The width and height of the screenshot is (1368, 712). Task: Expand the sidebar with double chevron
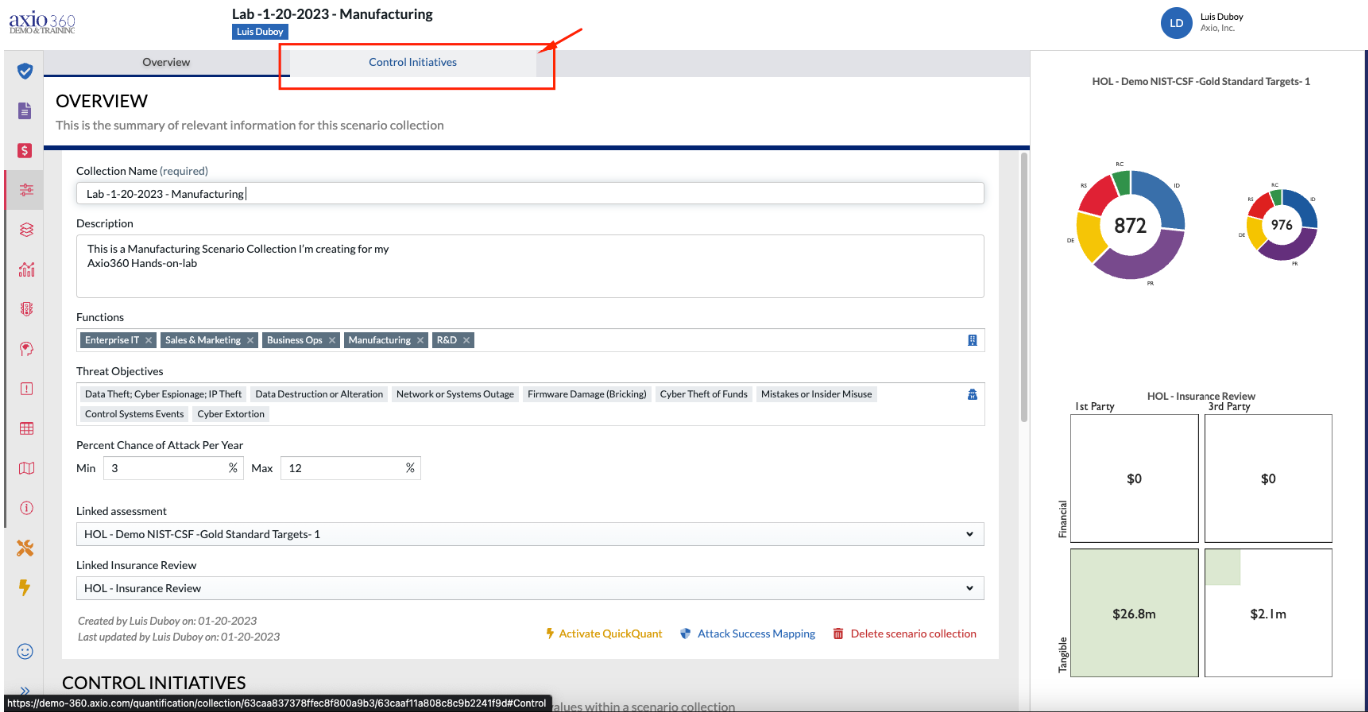click(x=26, y=690)
